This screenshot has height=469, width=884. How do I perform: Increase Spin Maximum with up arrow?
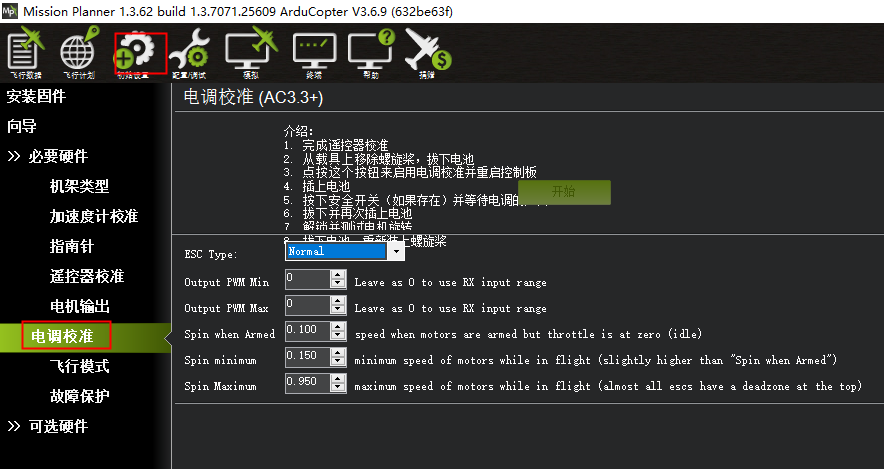coord(338,378)
